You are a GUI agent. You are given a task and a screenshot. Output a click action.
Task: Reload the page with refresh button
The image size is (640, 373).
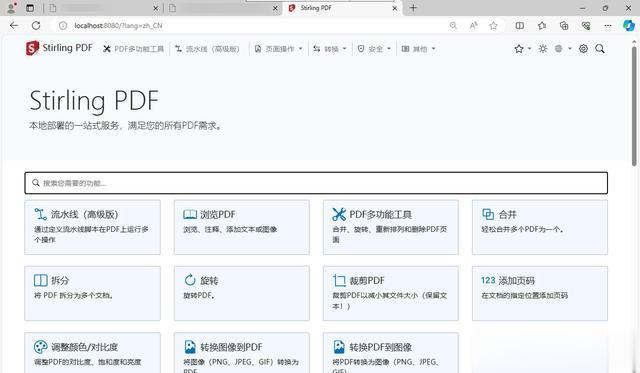(36, 25)
